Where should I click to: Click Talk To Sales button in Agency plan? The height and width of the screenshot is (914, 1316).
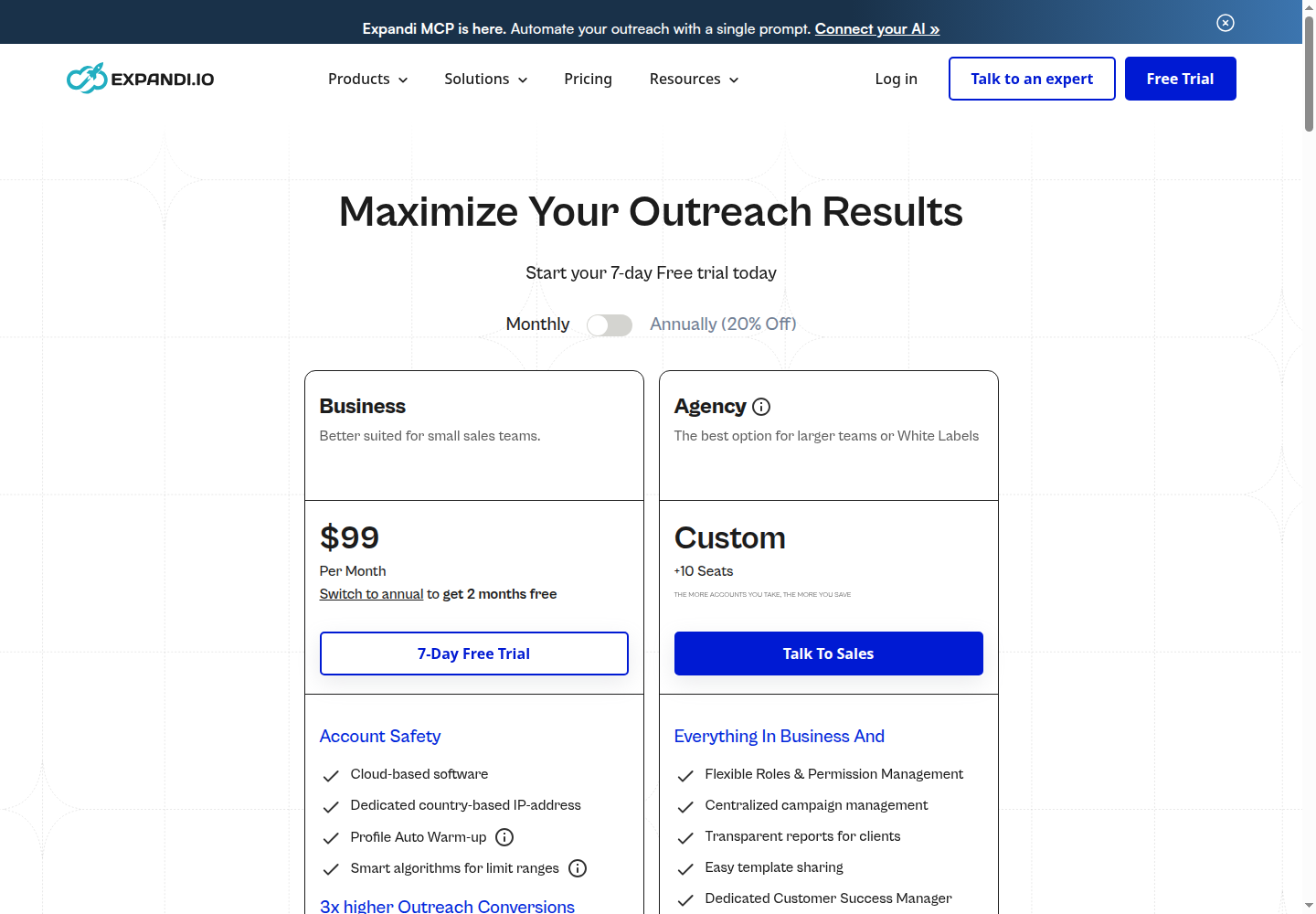(829, 654)
